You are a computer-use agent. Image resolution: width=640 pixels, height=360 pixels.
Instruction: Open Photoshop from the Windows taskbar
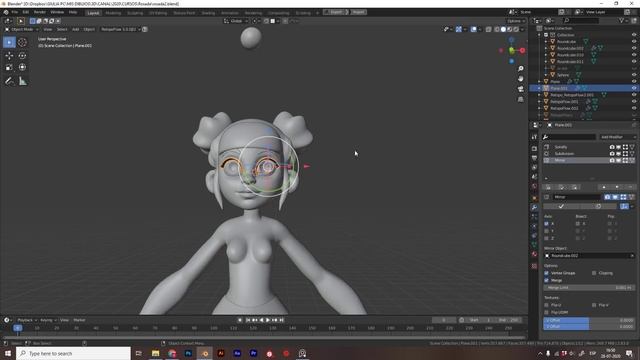[188, 353]
